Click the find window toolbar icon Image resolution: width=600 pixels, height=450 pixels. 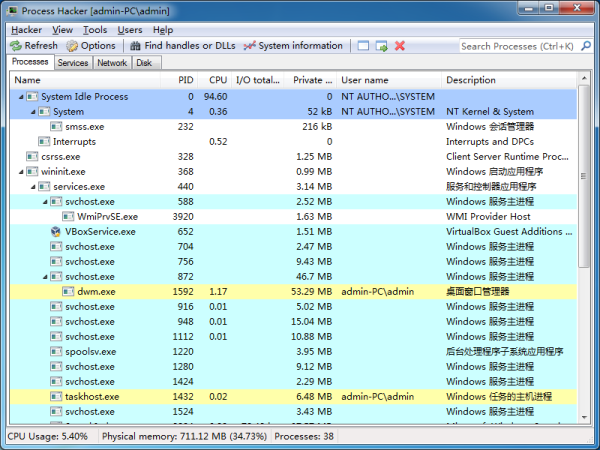[x=364, y=46]
